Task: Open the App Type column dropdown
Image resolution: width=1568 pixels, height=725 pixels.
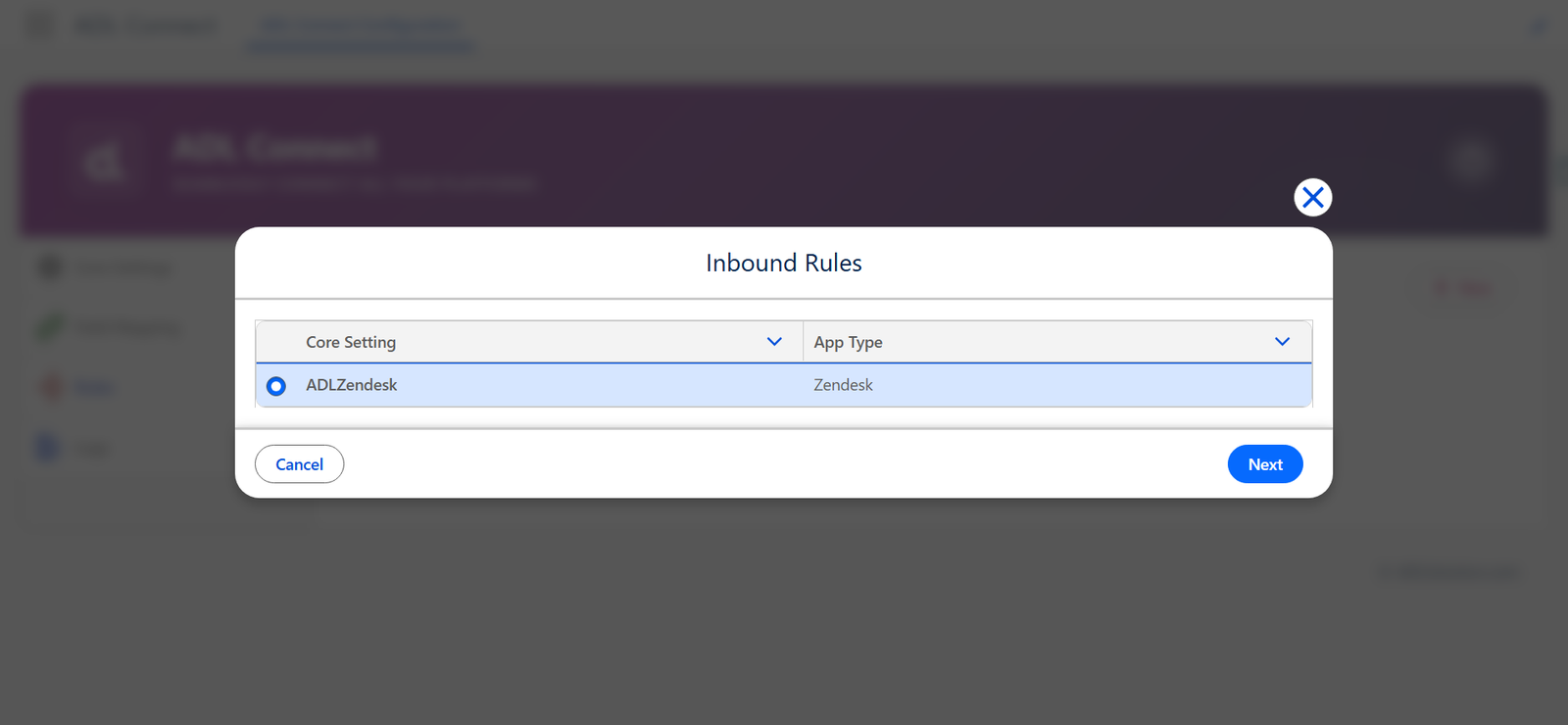Action: click(1282, 342)
